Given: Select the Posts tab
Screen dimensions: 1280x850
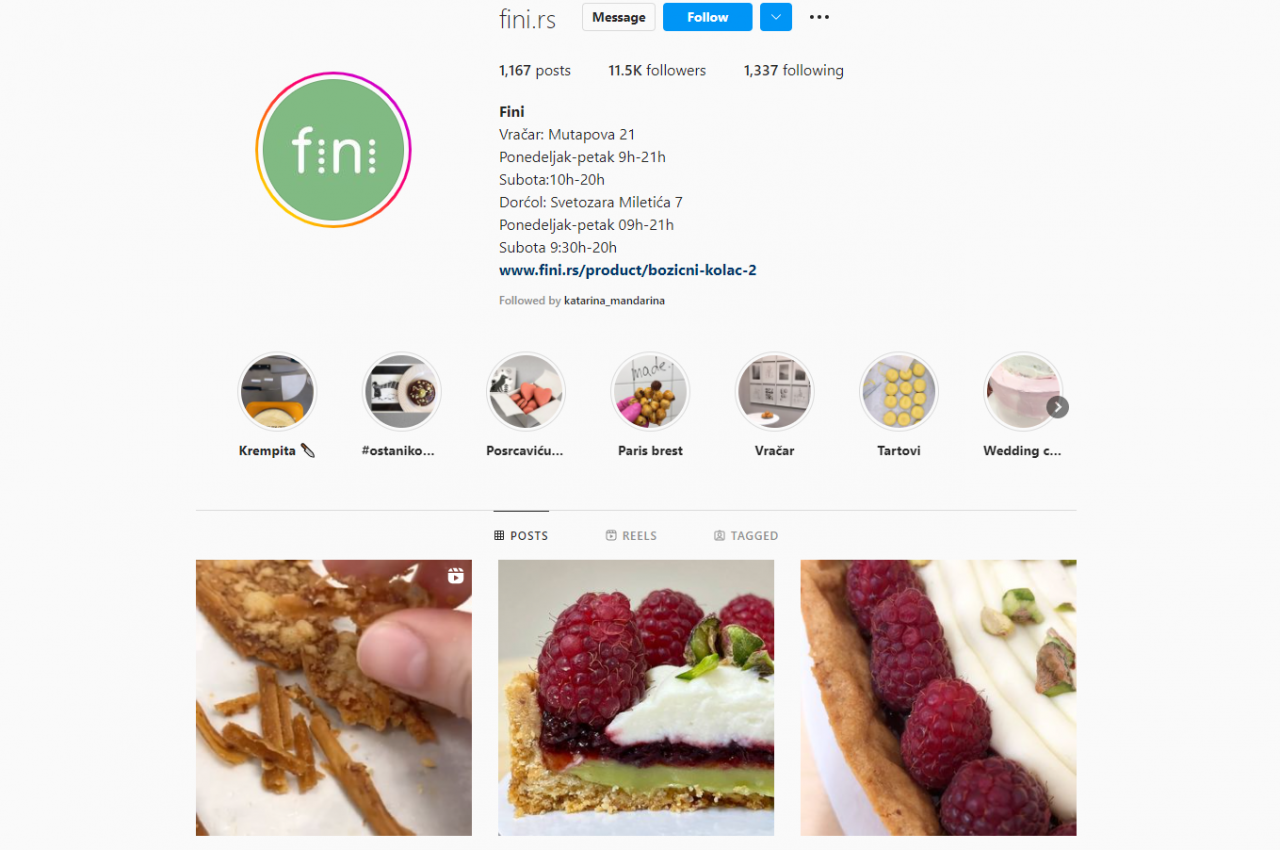Looking at the screenshot, I should coord(521,536).
